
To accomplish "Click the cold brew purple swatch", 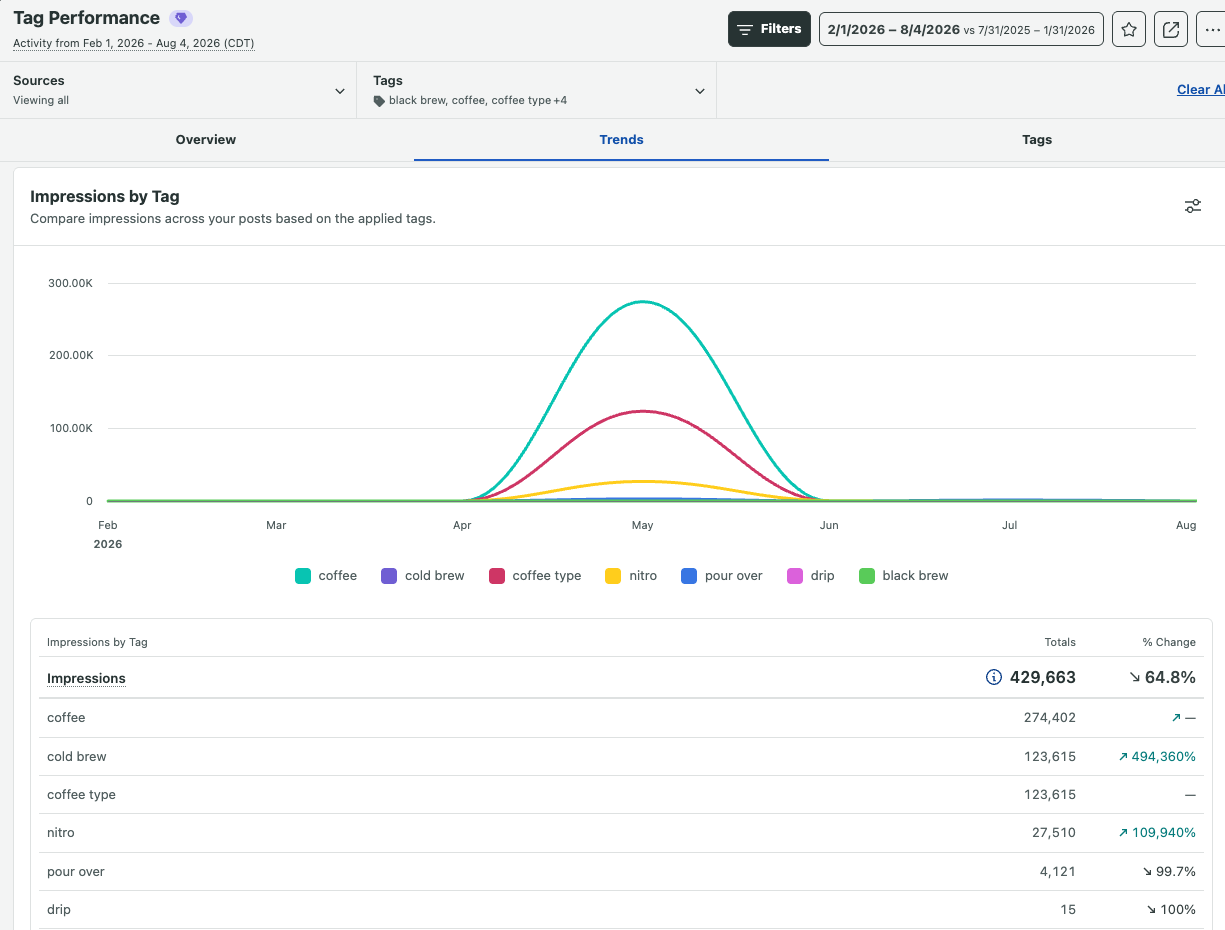I will [389, 576].
